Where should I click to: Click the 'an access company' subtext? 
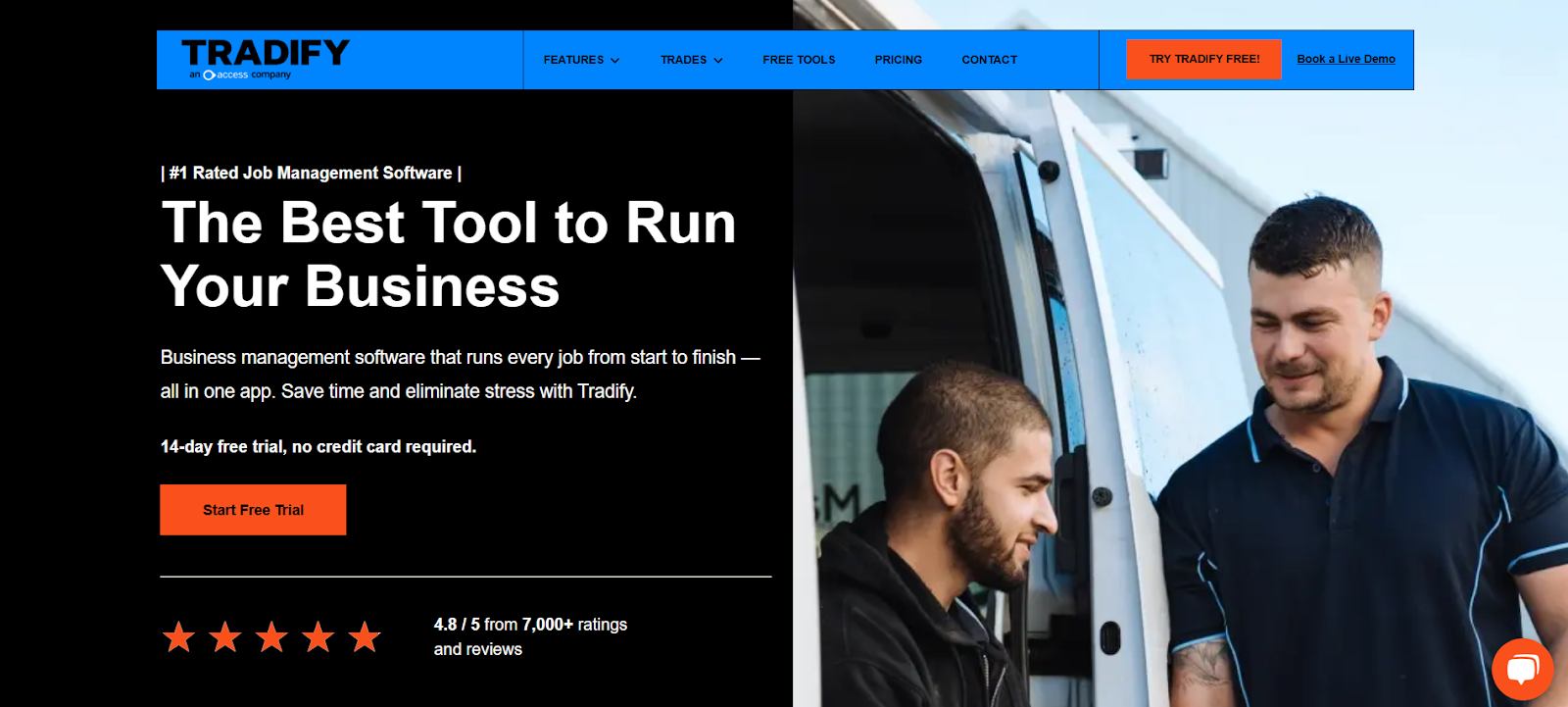240,75
